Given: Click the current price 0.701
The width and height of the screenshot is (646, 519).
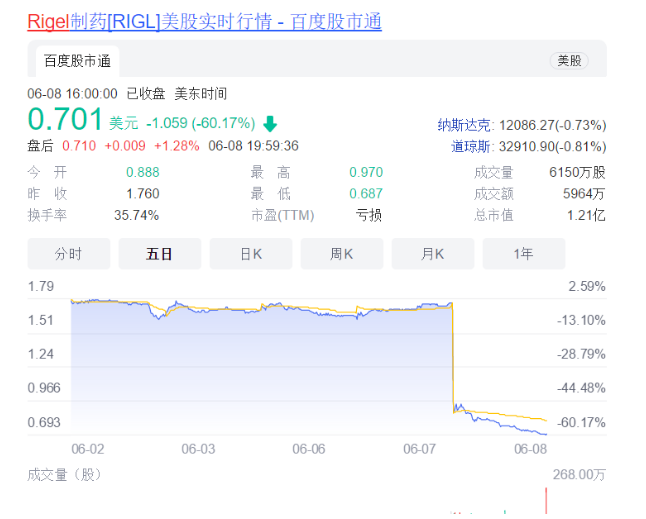Looking at the screenshot, I should [65, 121].
